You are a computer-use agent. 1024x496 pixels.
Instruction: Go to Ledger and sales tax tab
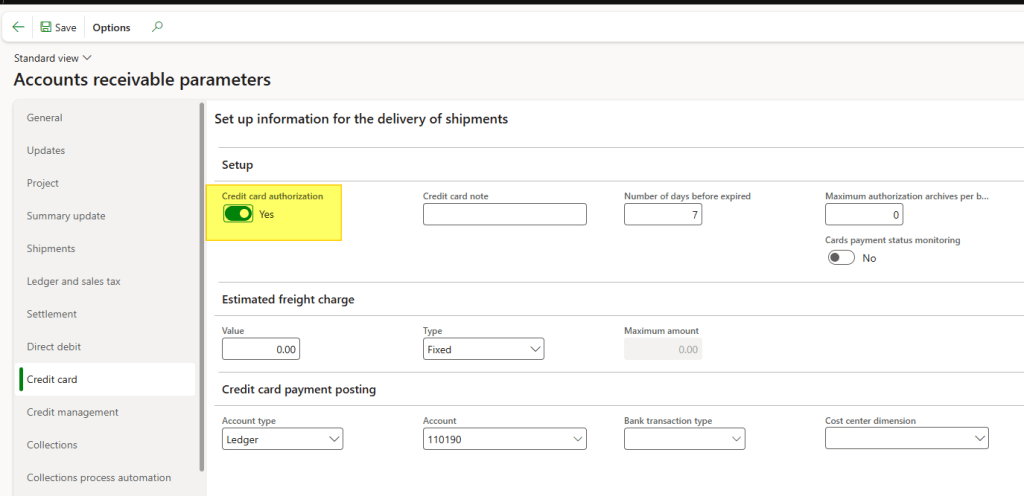coord(73,281)
